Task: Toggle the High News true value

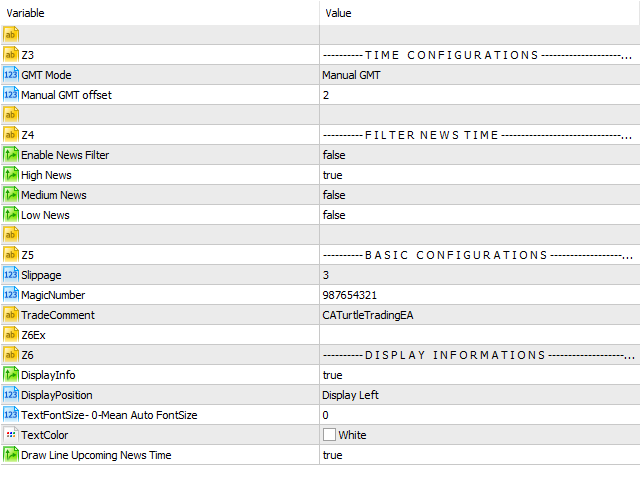Action: pos(332,175)
